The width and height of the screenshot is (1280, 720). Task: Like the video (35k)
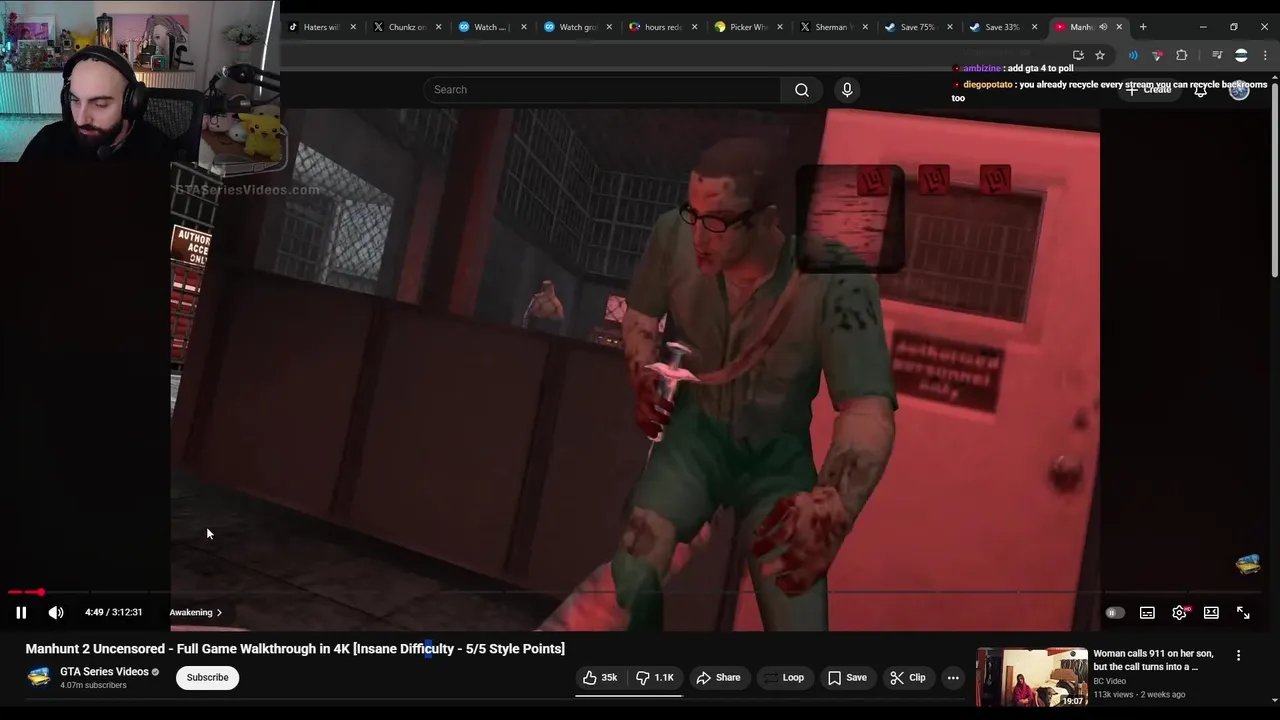pos(600,677)
